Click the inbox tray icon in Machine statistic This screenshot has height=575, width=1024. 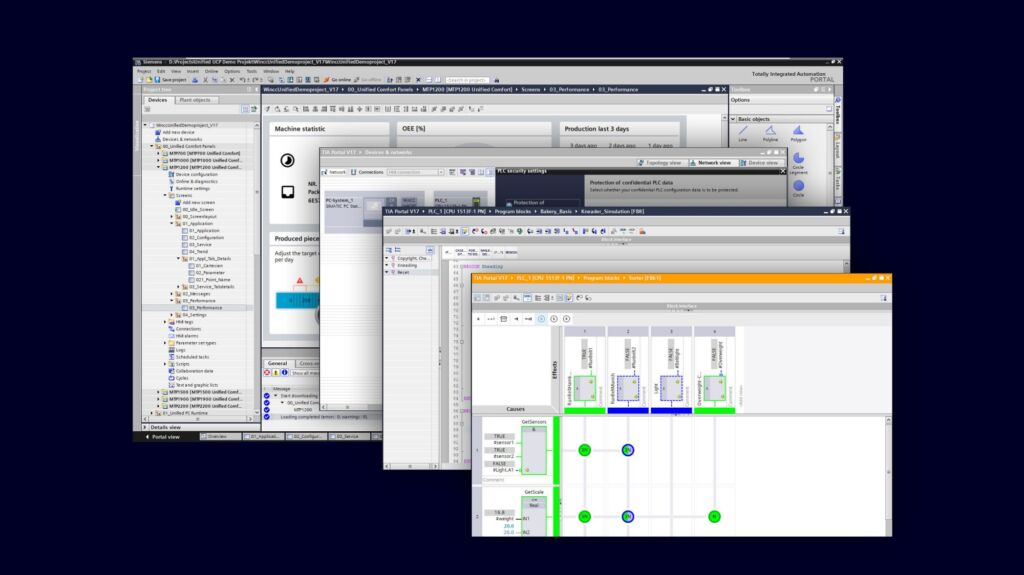(287, 192)
